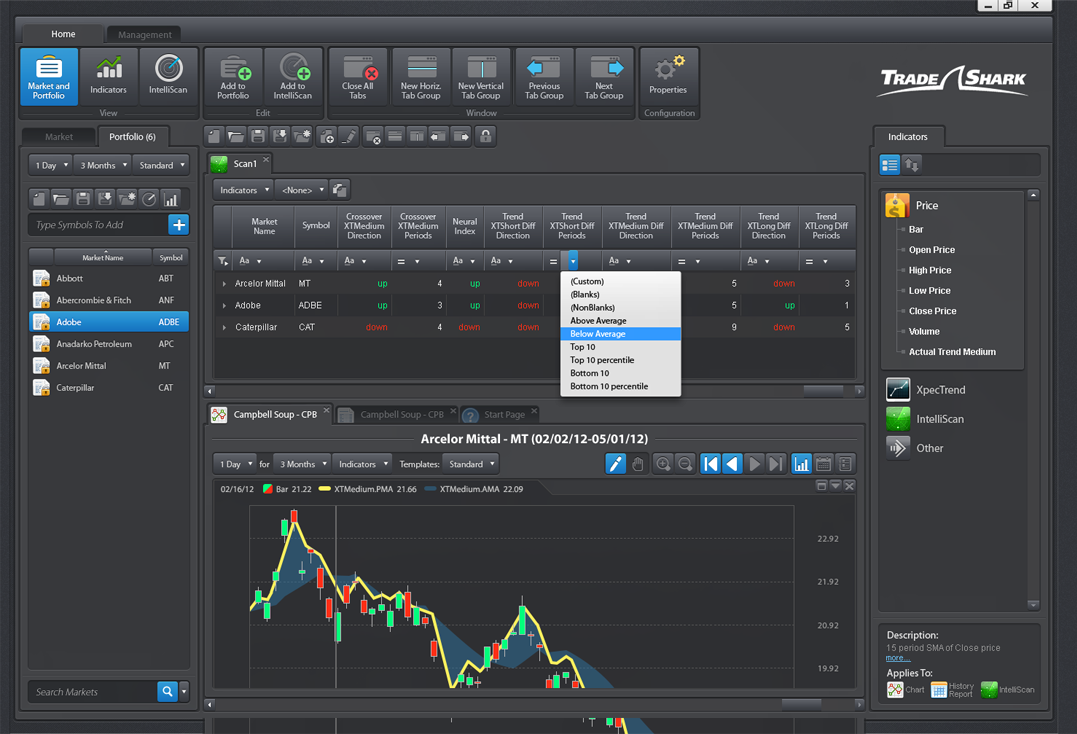Open the 3 Months dropdown in the portfolio panel

click(104, 165)
